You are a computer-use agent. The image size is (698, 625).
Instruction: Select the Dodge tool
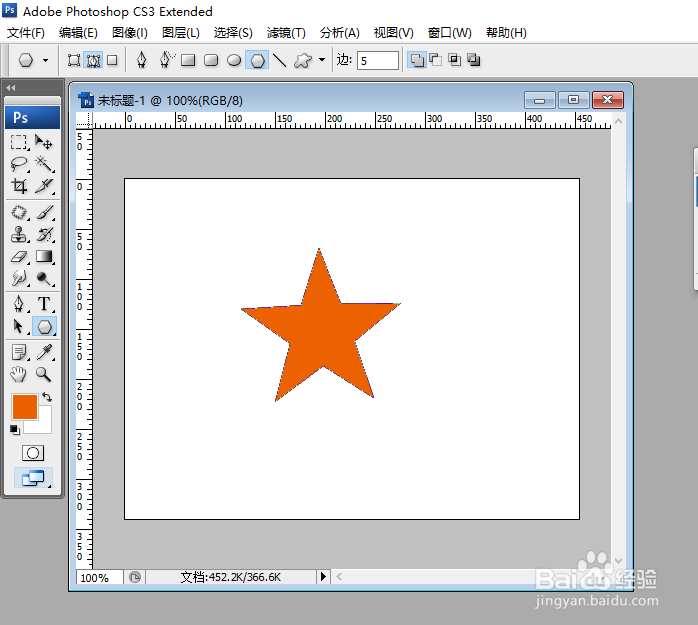click(x=44, y=278)
